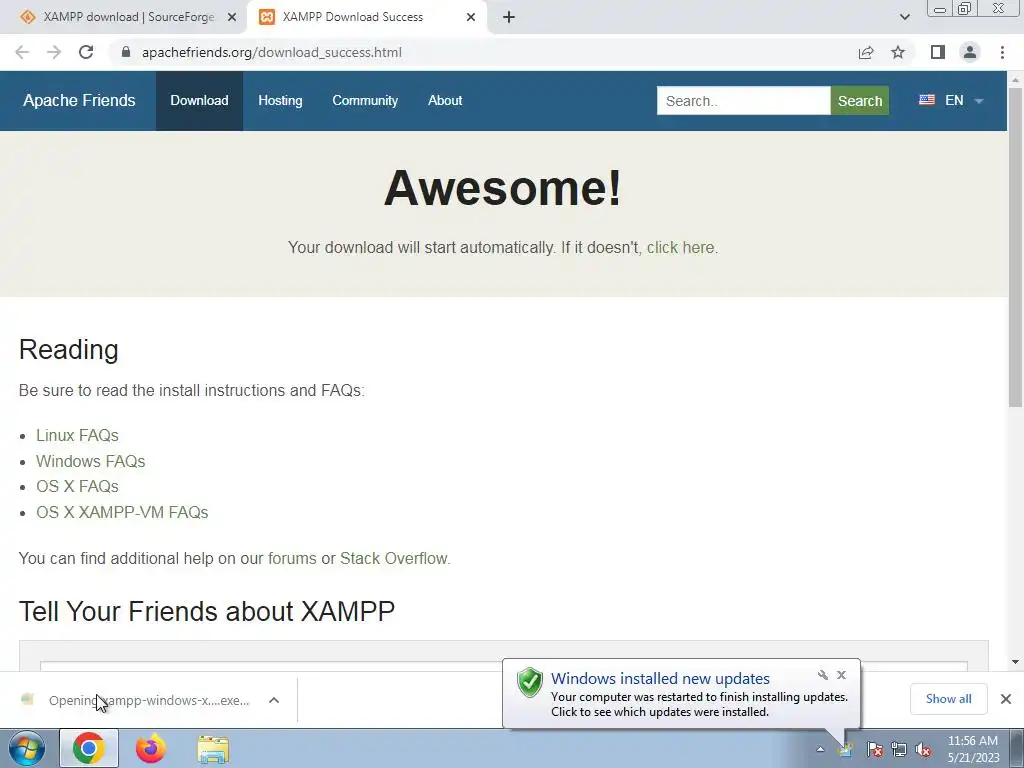Click the URL in the address bar
Viewport: 1024px width, 768px height.
(x=272, y=52)
